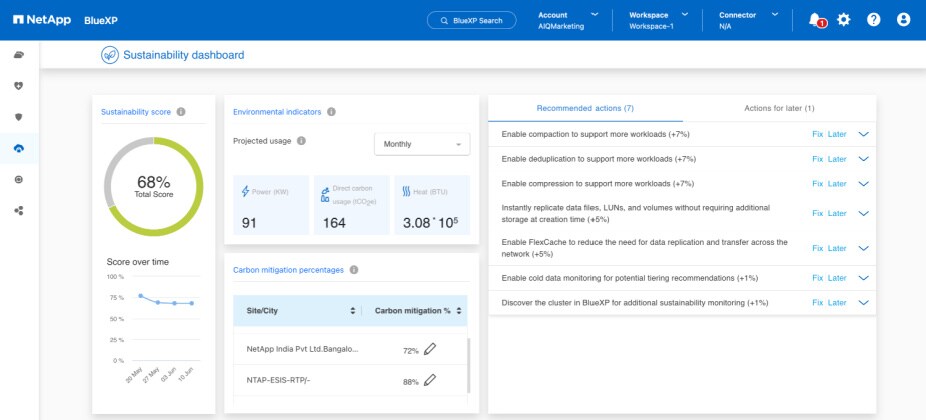Image resolution: width=926 pixels, height=420 pixels.
Task: Click the help question mark icon
Action: click(874, 20)
